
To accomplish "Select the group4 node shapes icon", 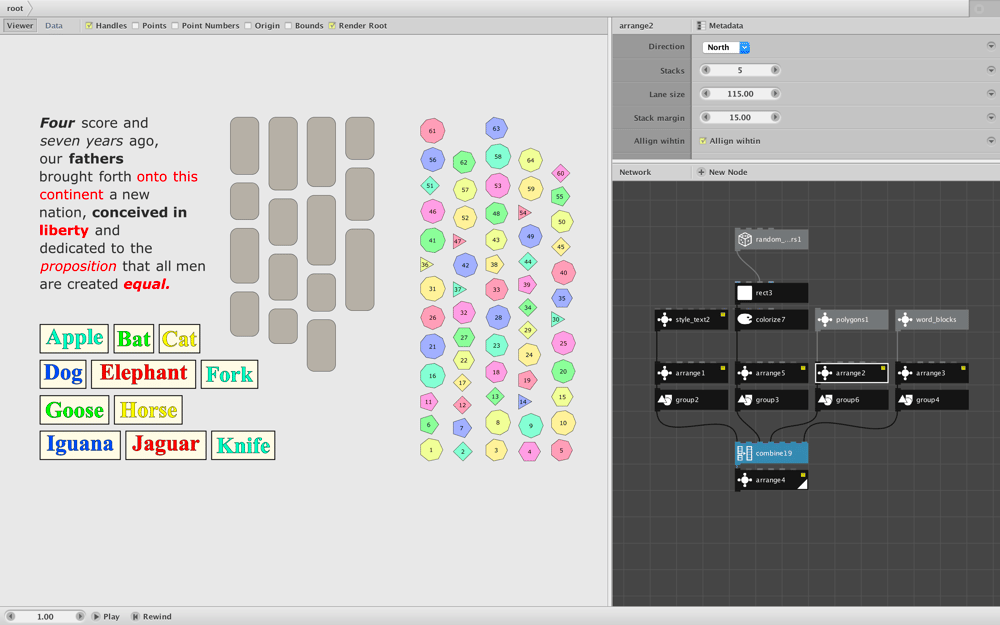I will tap(905, 400).
